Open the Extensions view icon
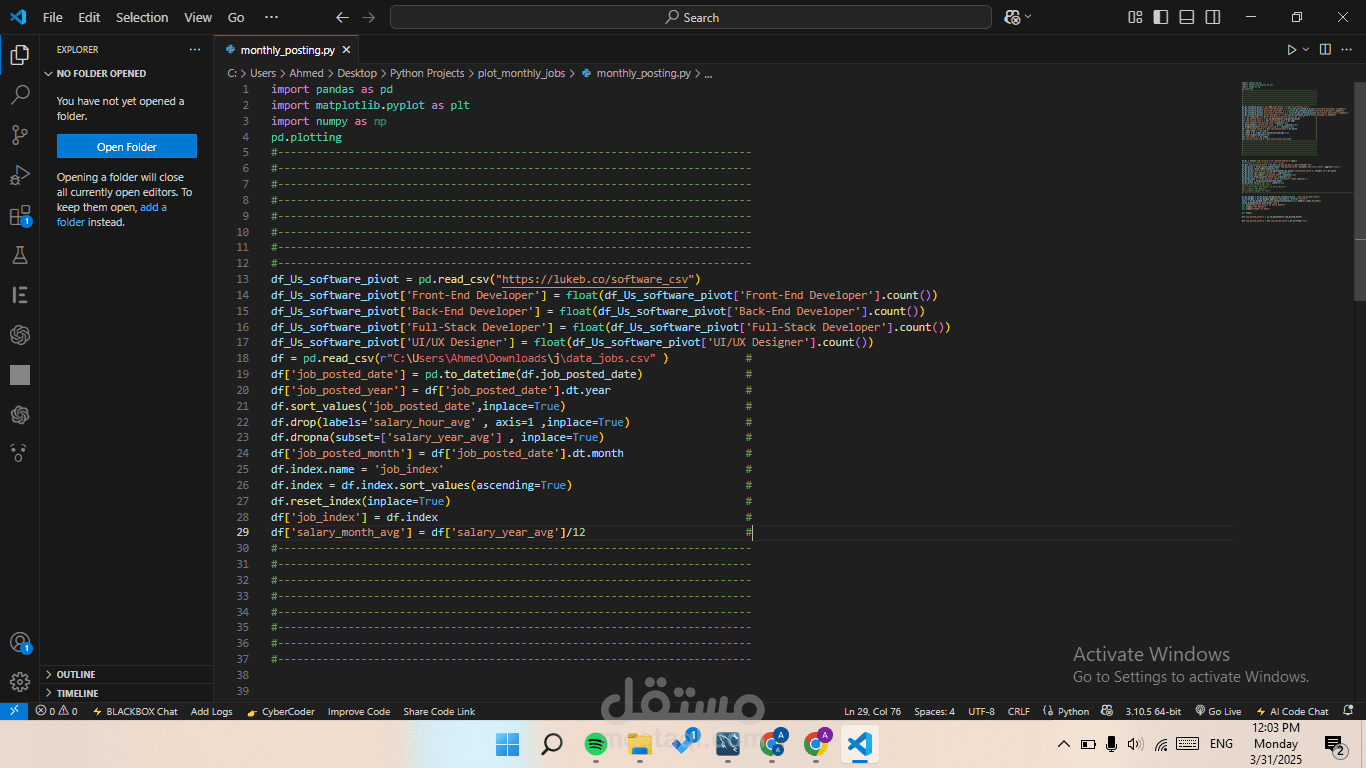This screenshot has width=1366, height=768. pyautogui.click(x=20, y=216)
